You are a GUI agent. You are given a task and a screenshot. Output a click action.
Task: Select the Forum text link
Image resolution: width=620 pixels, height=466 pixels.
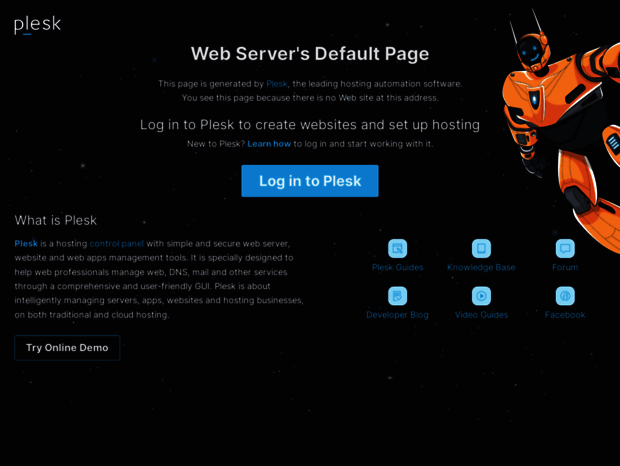point(565,268)
